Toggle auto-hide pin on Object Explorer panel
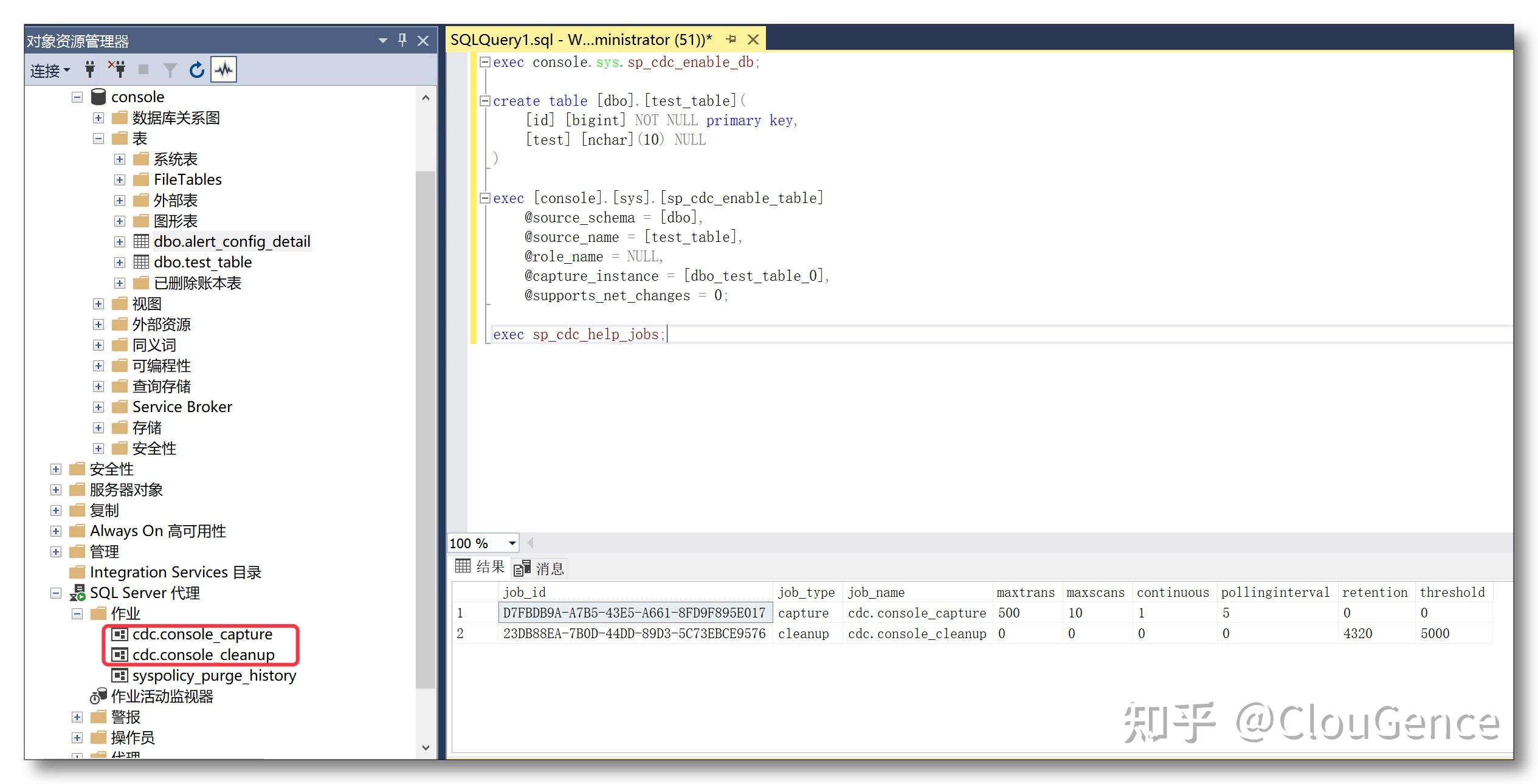Image resolution: width=1538 pixels, height=784 pixels. click(x=401, y=41)
